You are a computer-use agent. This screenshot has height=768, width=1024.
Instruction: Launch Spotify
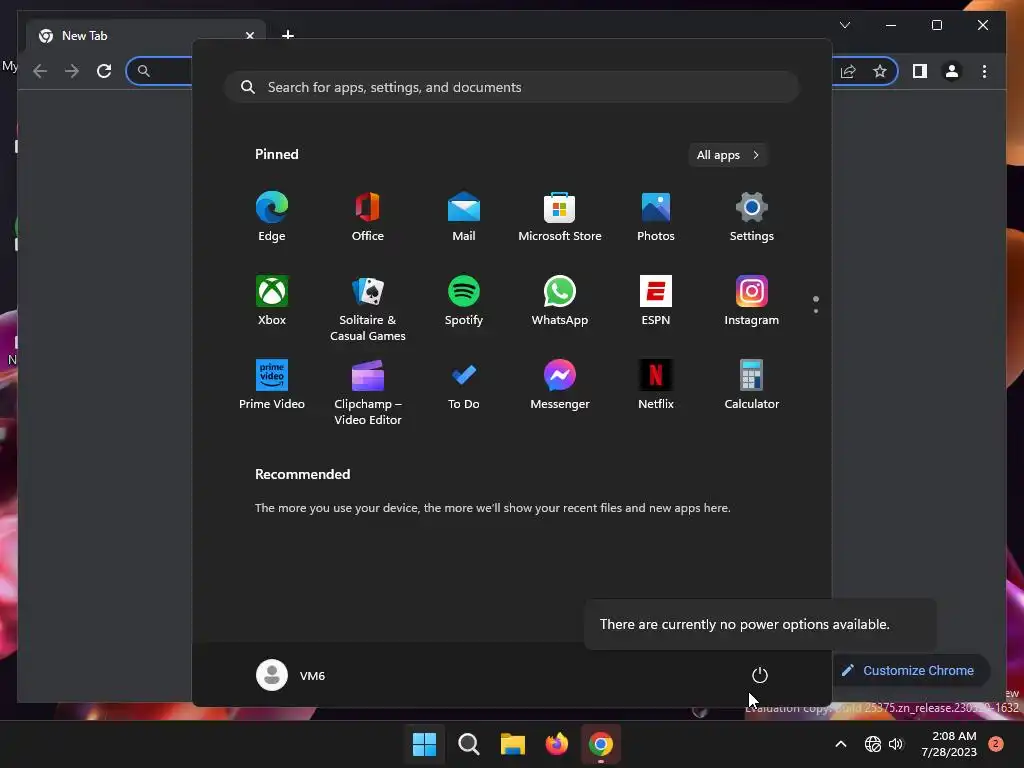[x=464, y=301]
